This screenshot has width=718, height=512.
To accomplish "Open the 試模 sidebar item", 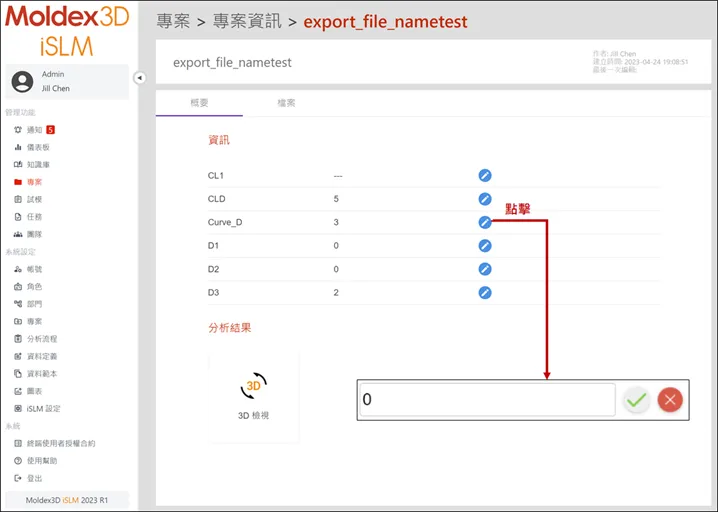I will (28, 200).
